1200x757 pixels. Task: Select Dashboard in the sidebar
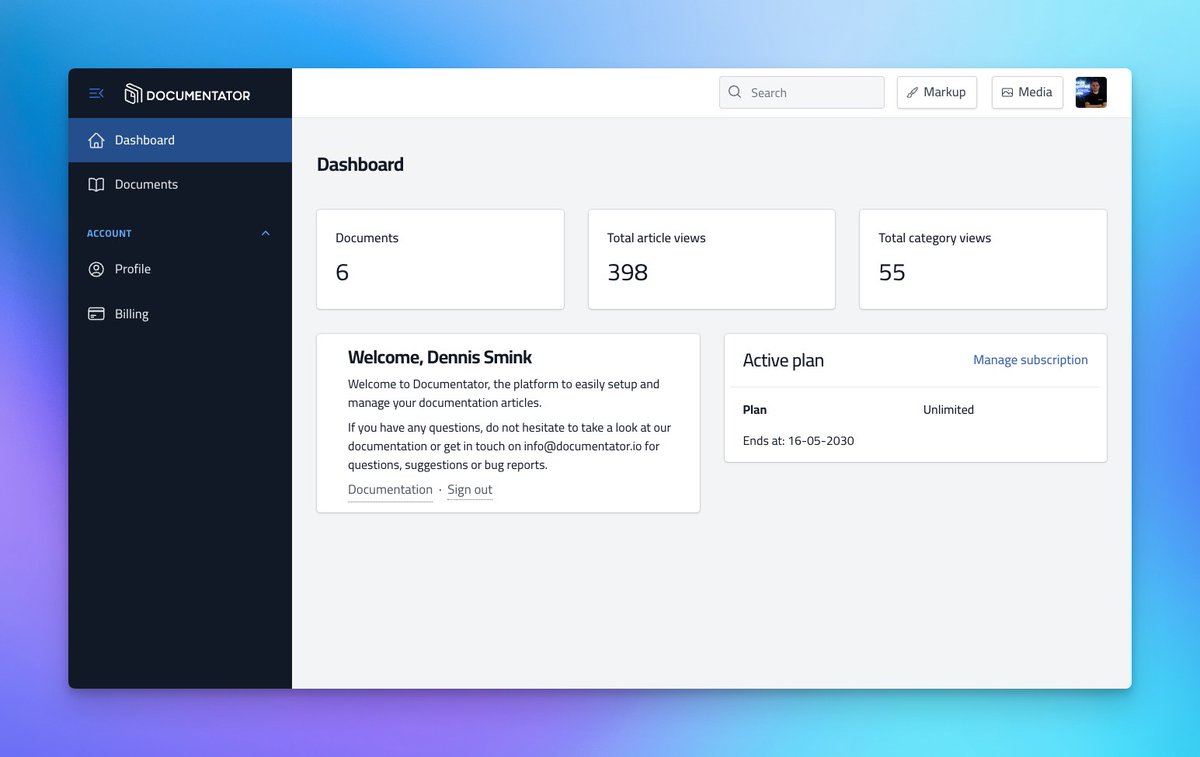point(144,140)
